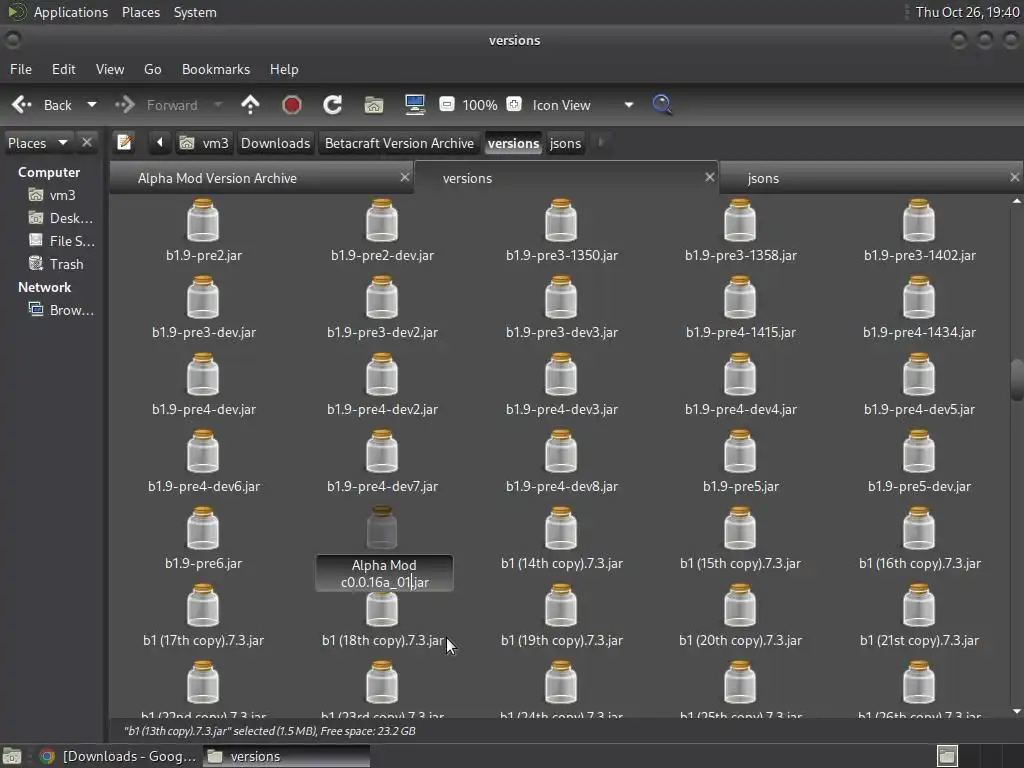
Task: Select the b1.9-pre6.jar jar icon
Action: coord(203,529)
